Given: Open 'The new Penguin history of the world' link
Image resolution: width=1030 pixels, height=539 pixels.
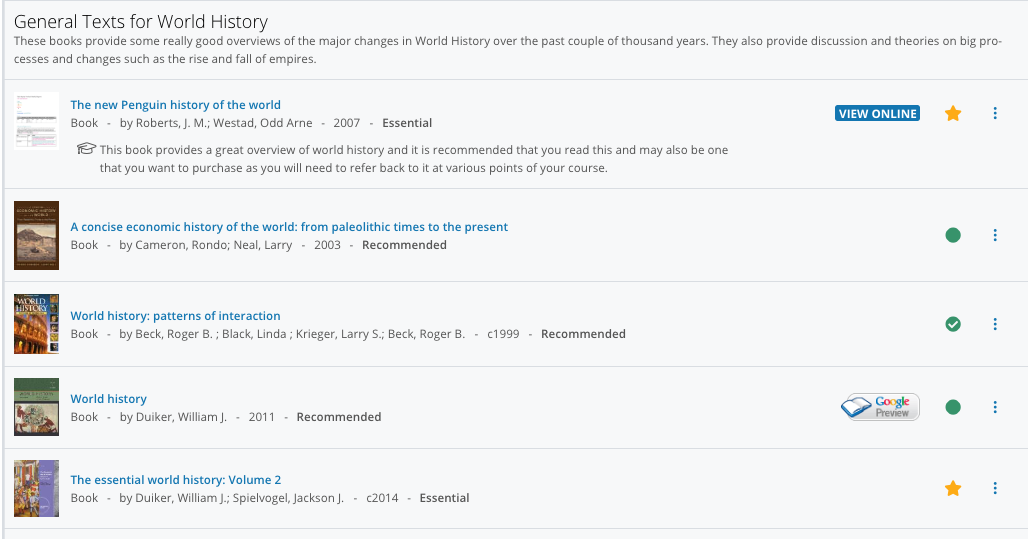Looking at the screenshot, I should [175, 105].
